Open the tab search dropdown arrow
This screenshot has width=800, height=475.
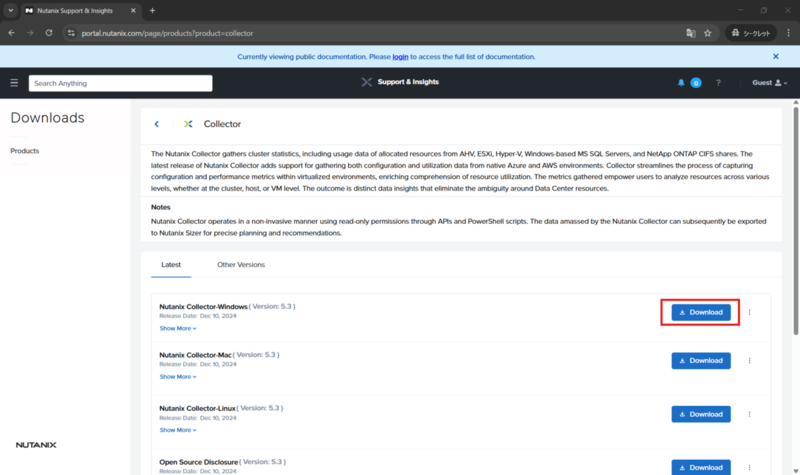(10, 11)
